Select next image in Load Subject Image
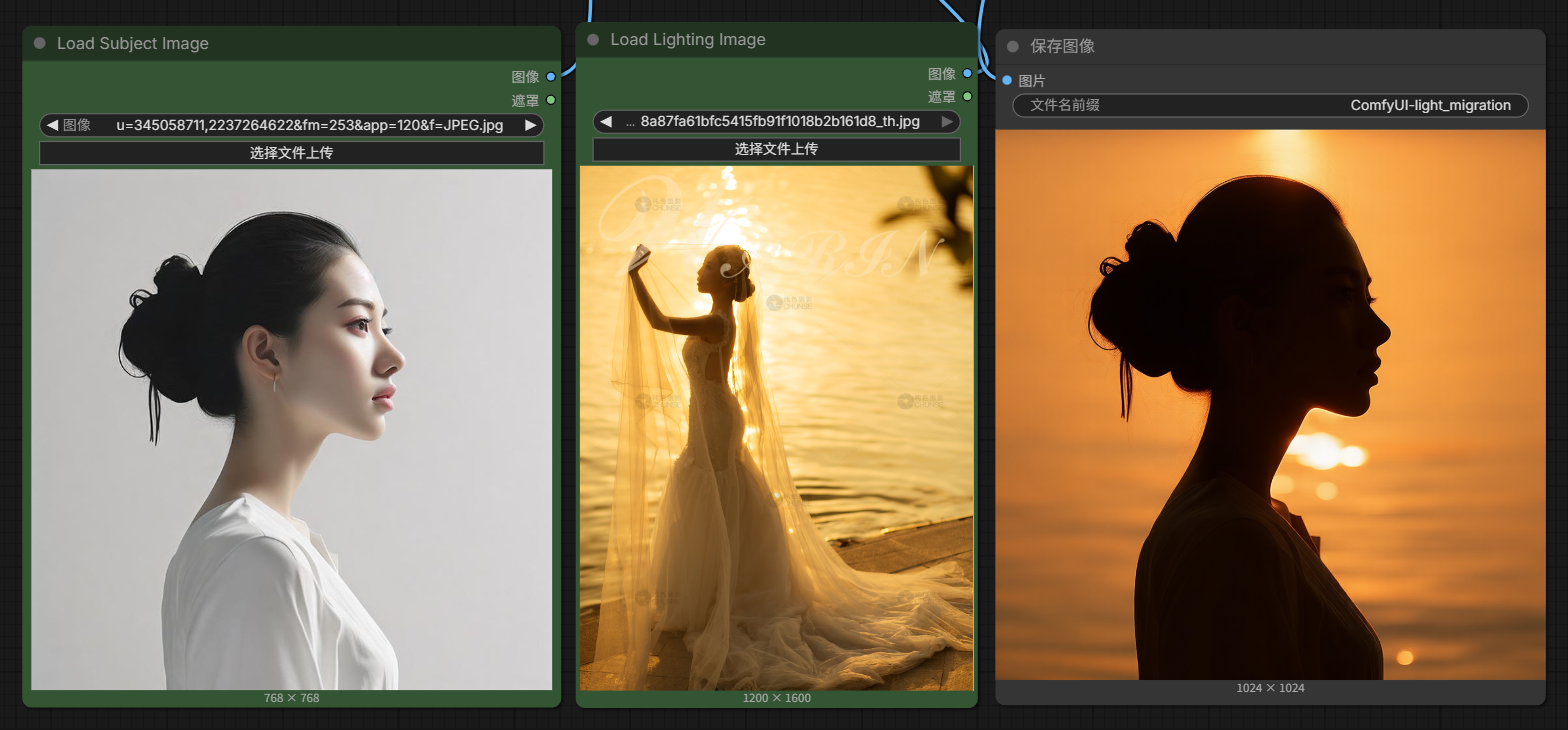The width and height of the screenshot is (1568, 730). [x=531, y=125]
